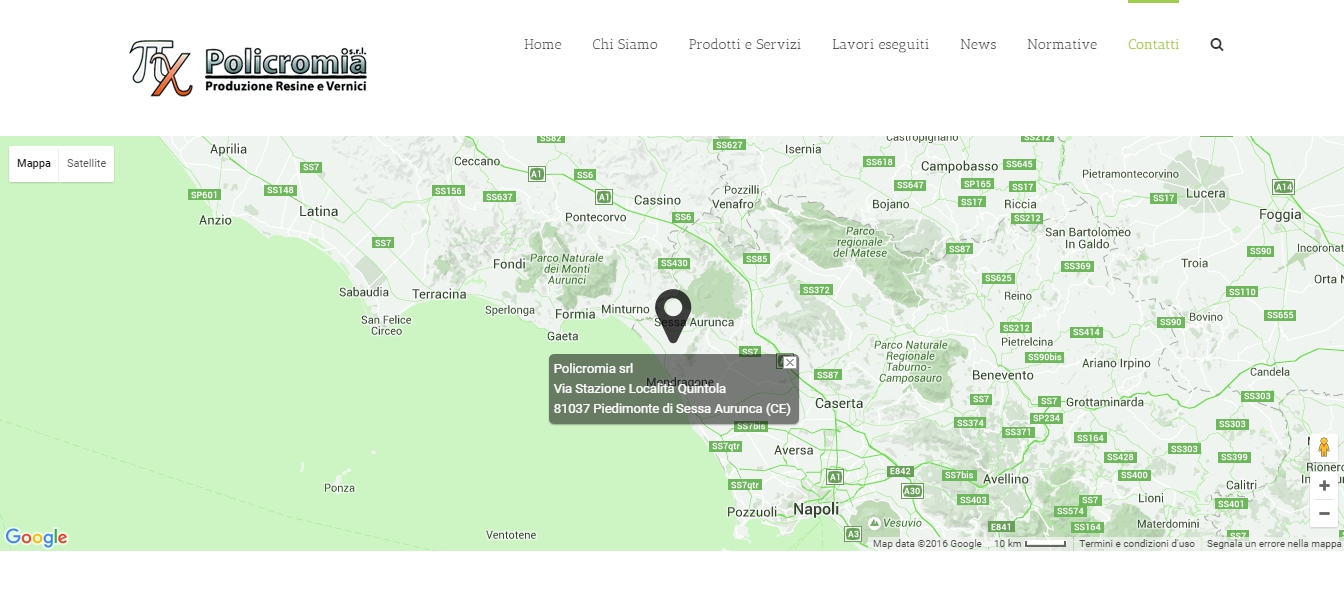The width and height of the screenshot is (1344, 593).
Task: Click the Policromia company logo
Action: (249, 68)
